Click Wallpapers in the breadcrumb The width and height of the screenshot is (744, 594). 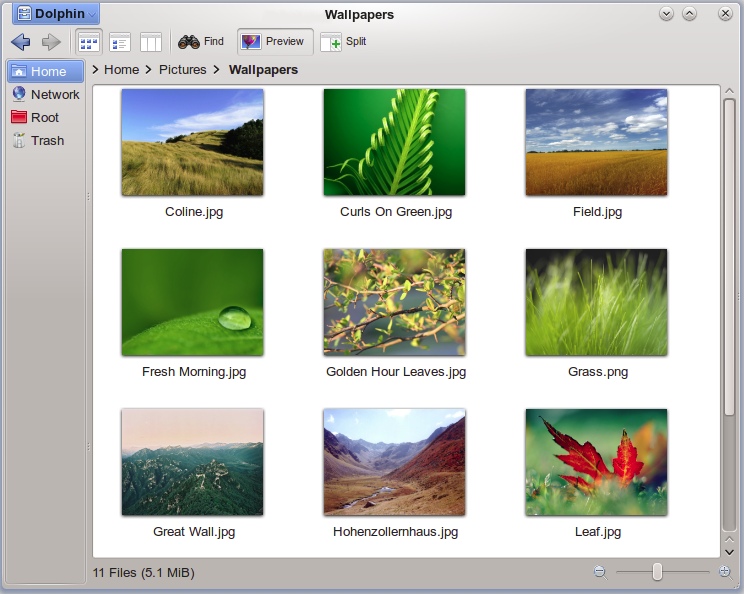click(x=263, y=70)
